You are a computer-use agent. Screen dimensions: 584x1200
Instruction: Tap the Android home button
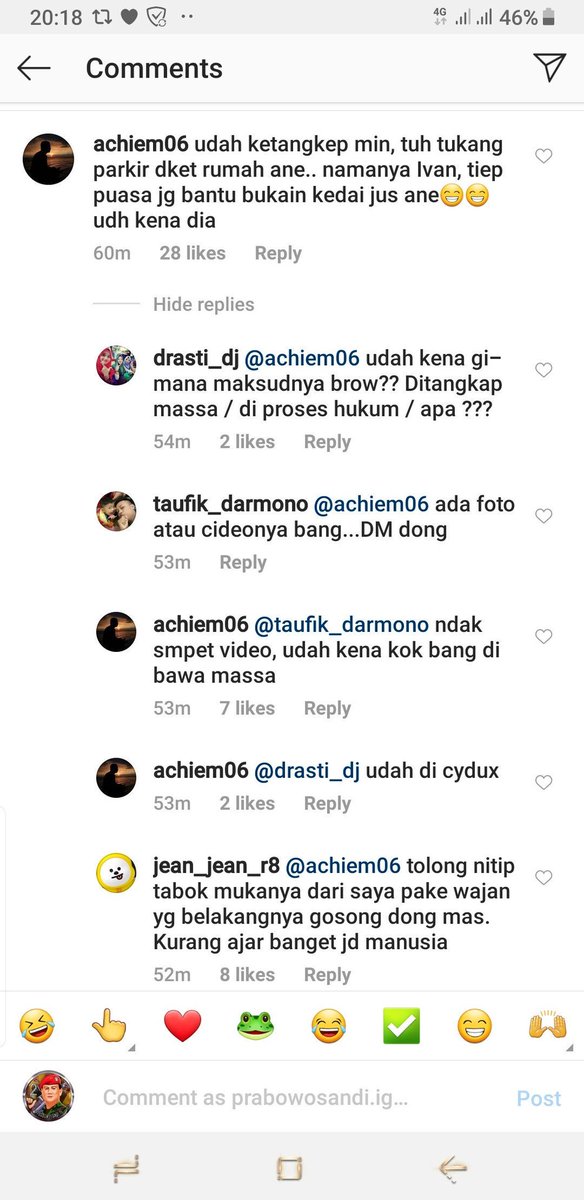(x=289, y=1167)
